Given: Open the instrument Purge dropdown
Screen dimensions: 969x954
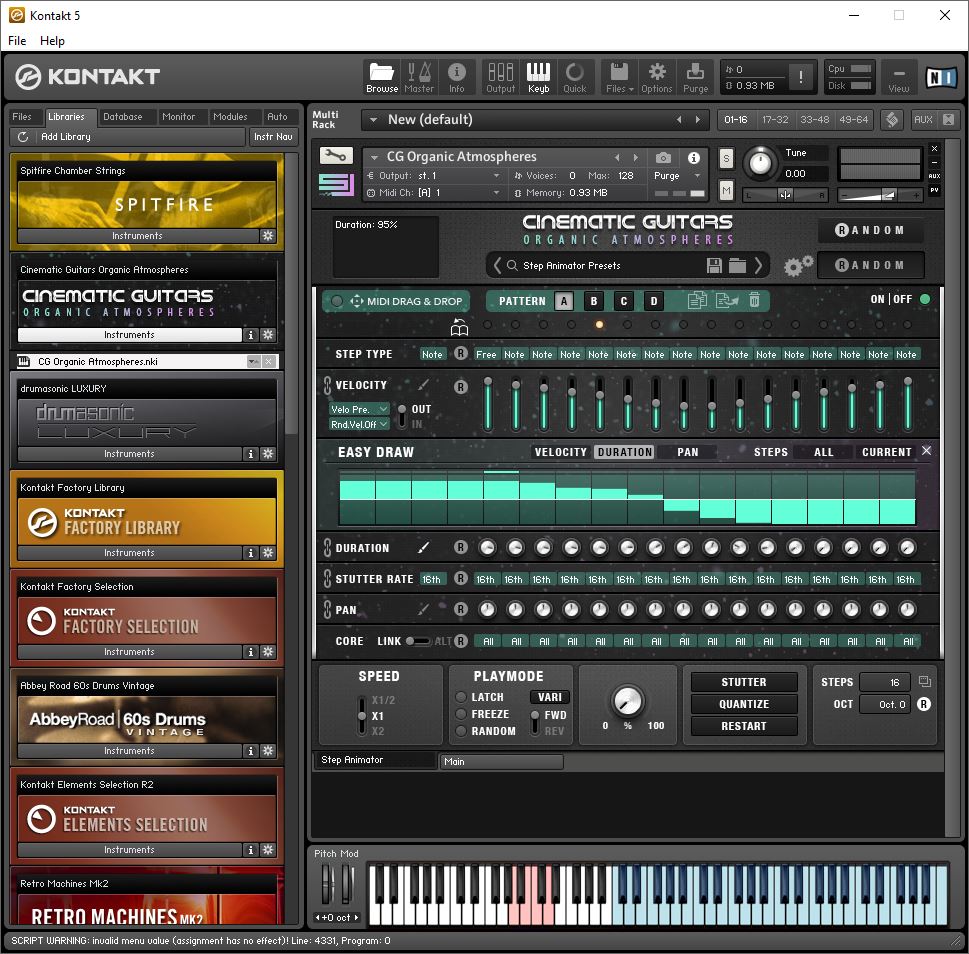Looking at the screenshot, I should (677, 175).
